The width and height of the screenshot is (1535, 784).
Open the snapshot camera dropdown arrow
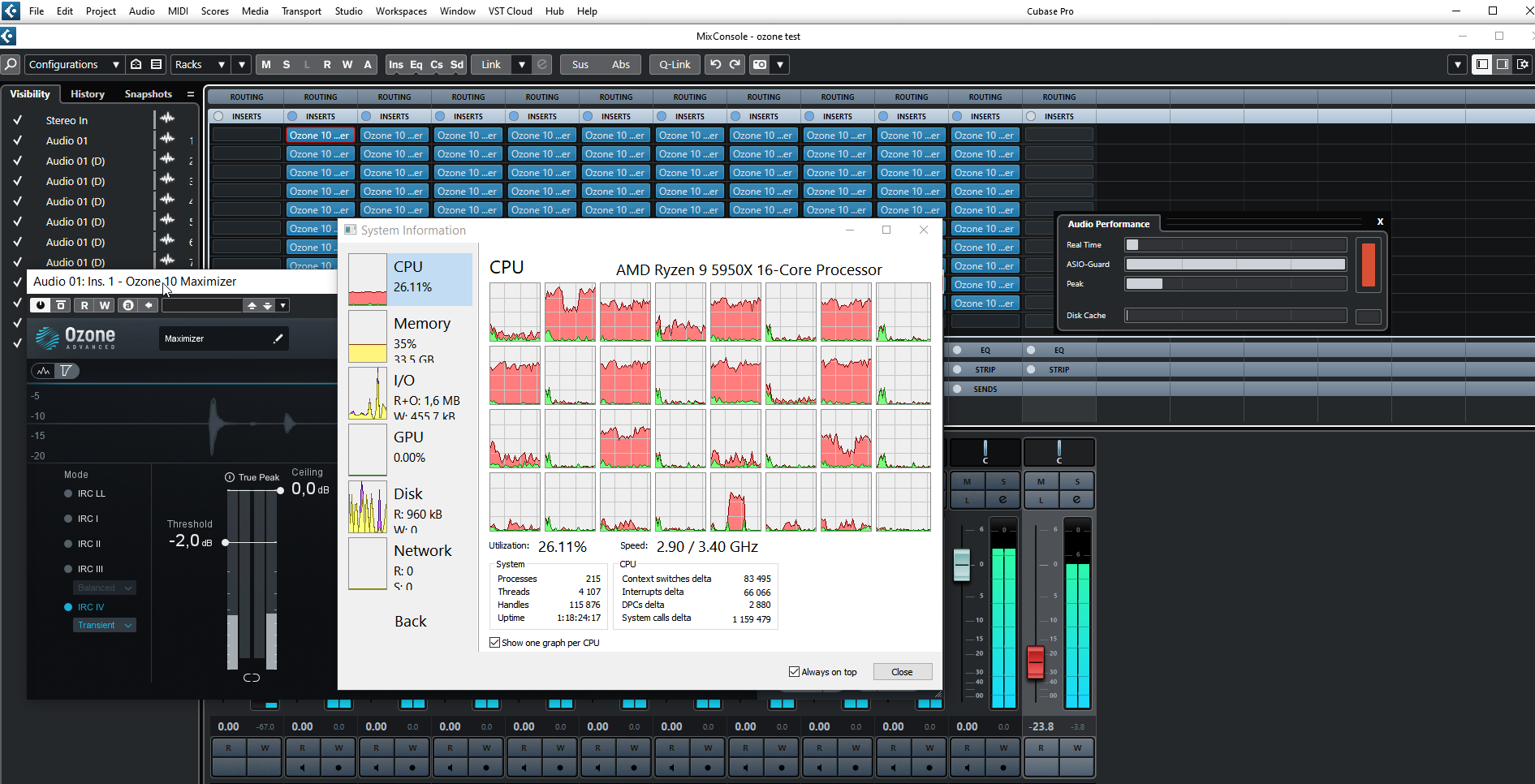780,64
